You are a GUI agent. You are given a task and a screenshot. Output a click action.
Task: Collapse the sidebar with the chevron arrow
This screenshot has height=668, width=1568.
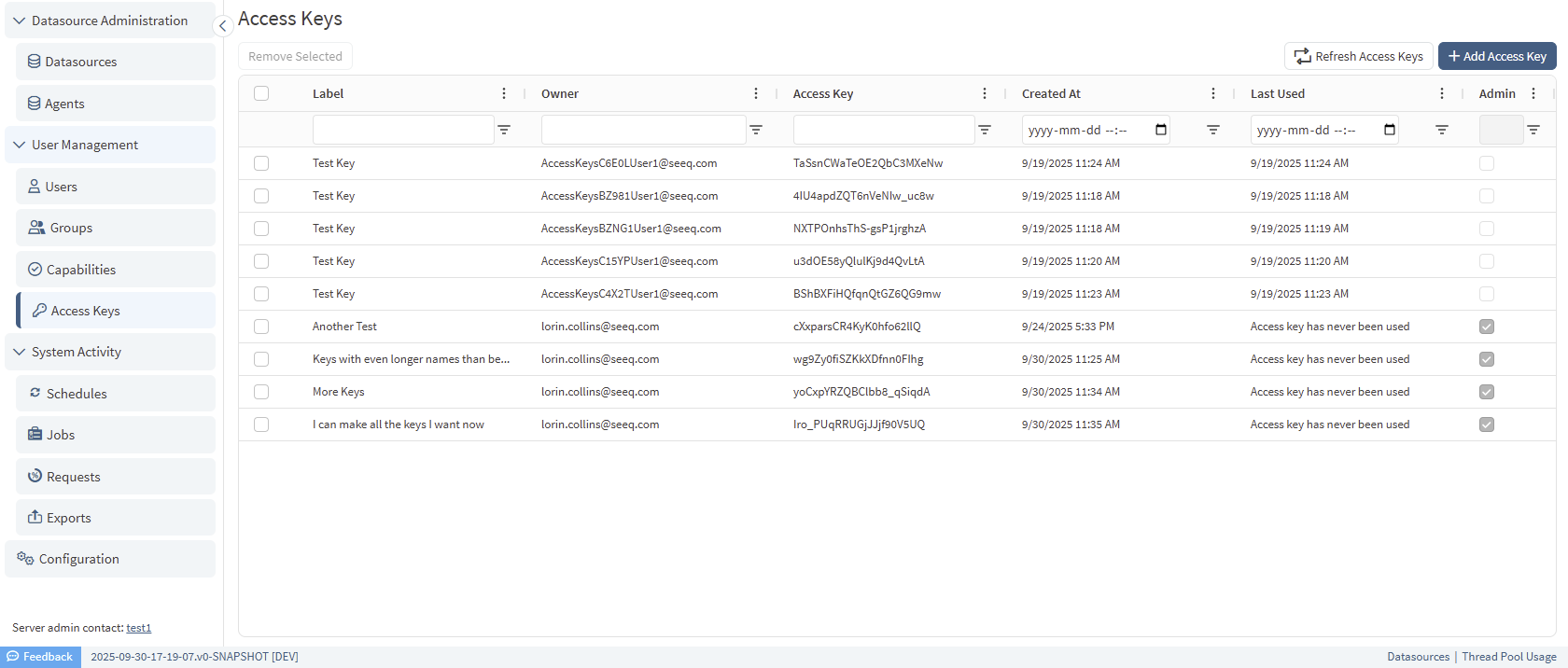coord(222,26)
